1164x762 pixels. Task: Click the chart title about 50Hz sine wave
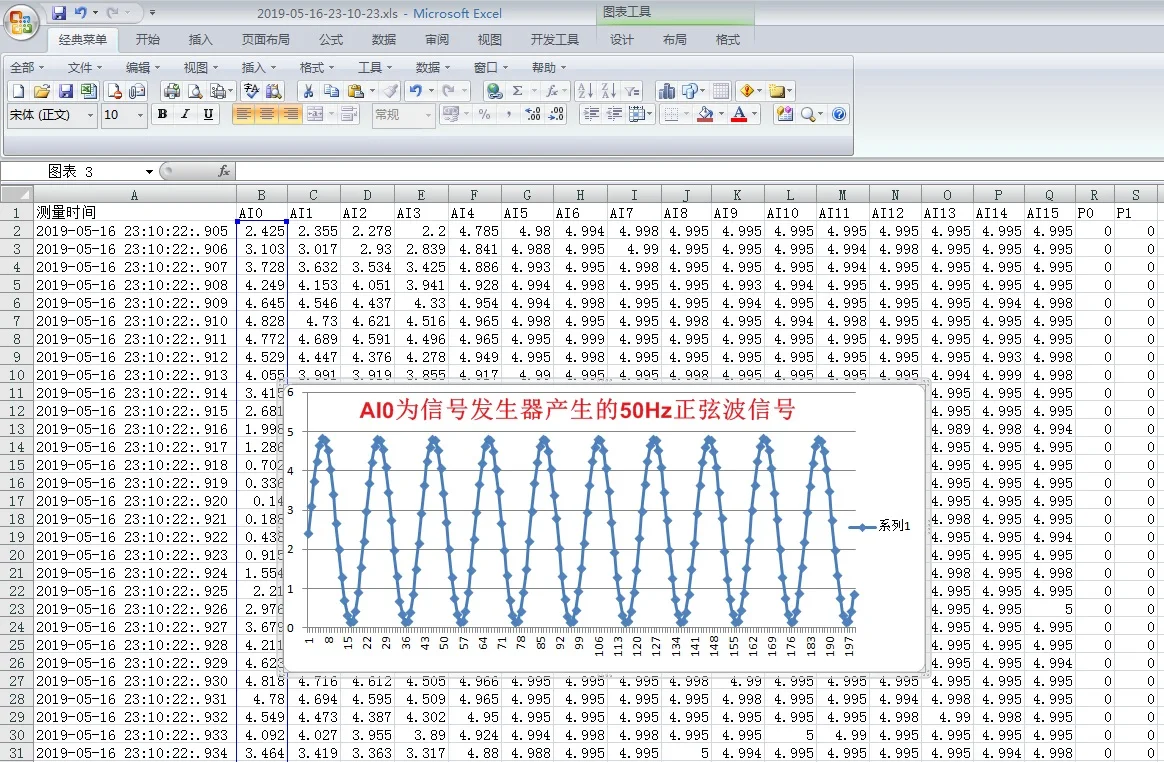[x=577, y=410]
